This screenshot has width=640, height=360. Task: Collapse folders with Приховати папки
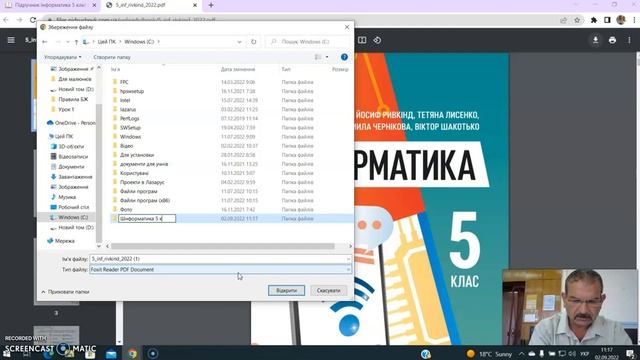click(x=65, y=292)
